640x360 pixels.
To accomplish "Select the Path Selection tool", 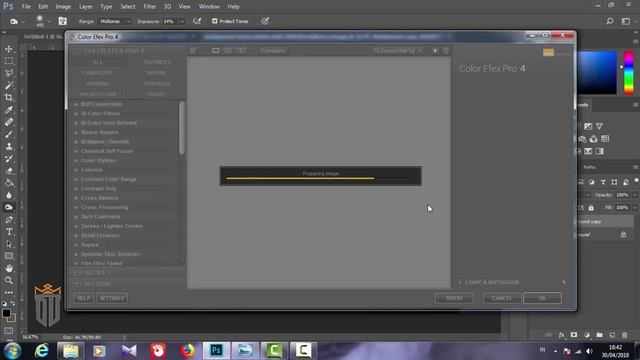I will 9,244.
